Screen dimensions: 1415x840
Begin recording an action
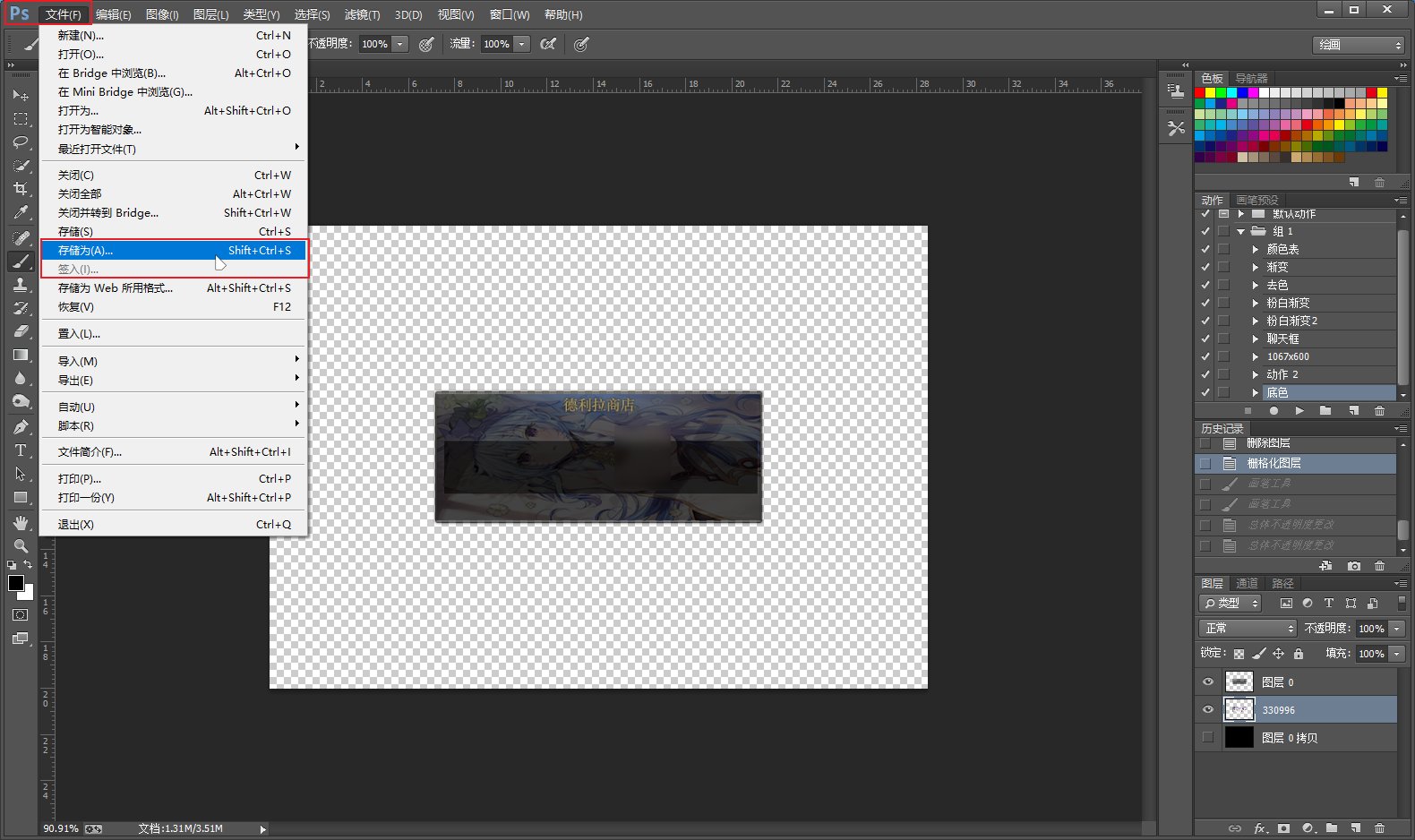coord(1273,411)
